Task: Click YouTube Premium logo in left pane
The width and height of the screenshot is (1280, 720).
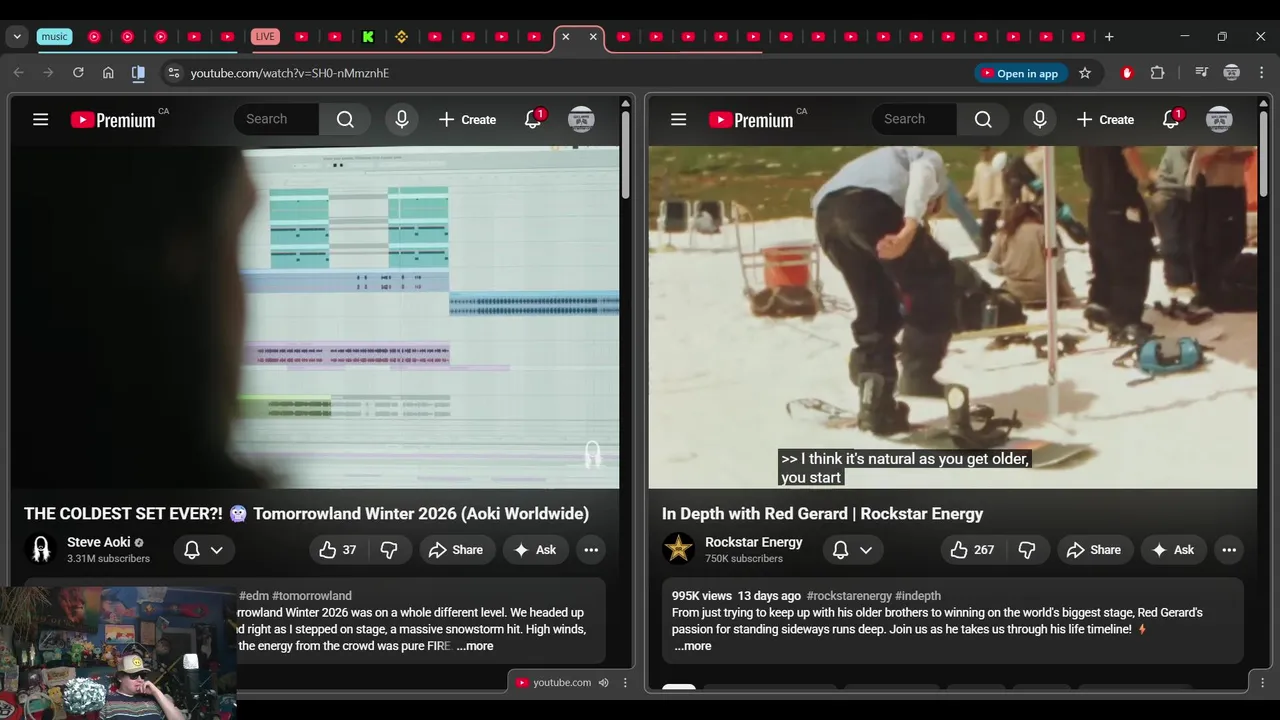Action: [113, 120]
